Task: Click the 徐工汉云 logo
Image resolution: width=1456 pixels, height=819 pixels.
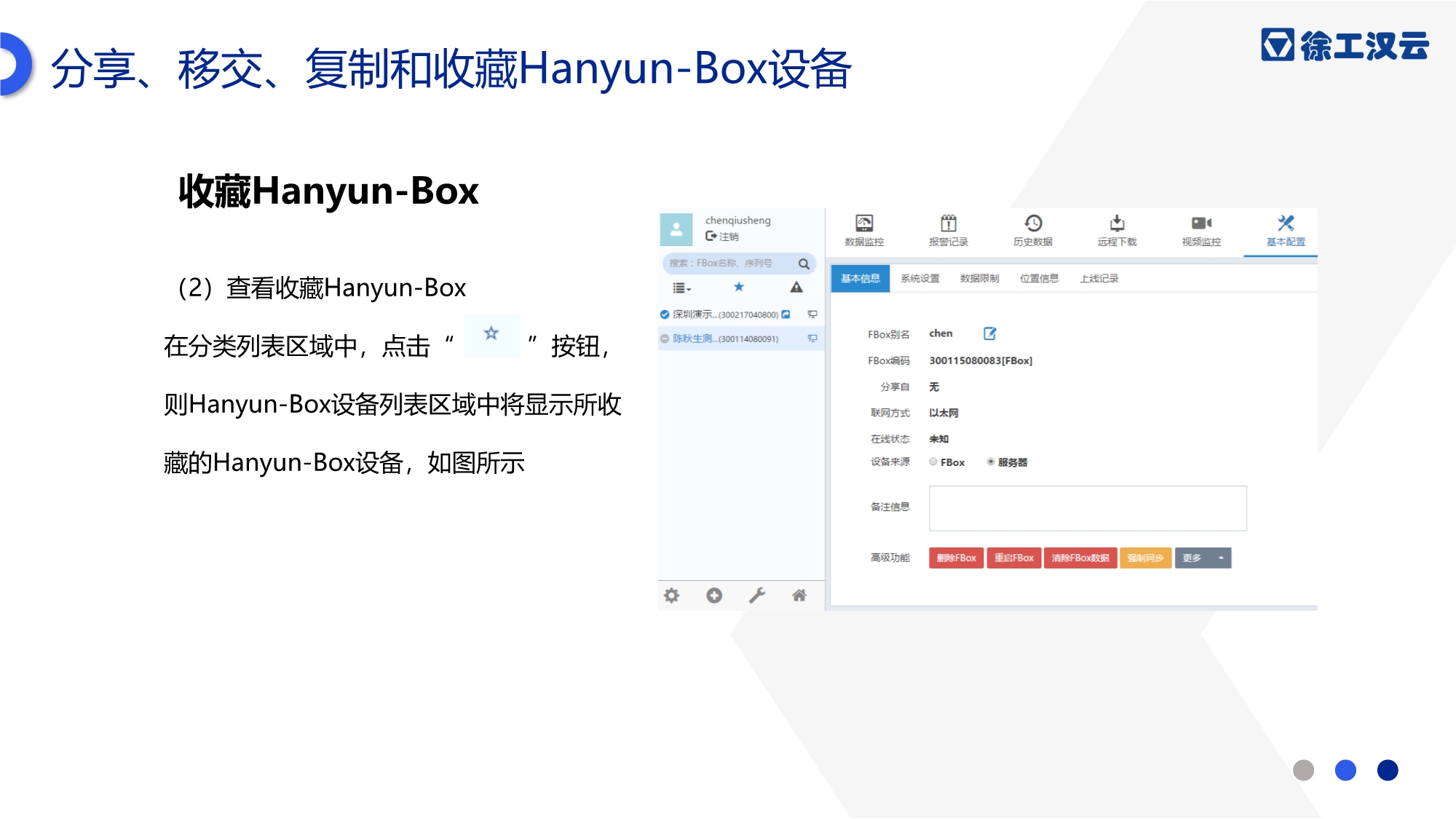Action: (1345, 45)
